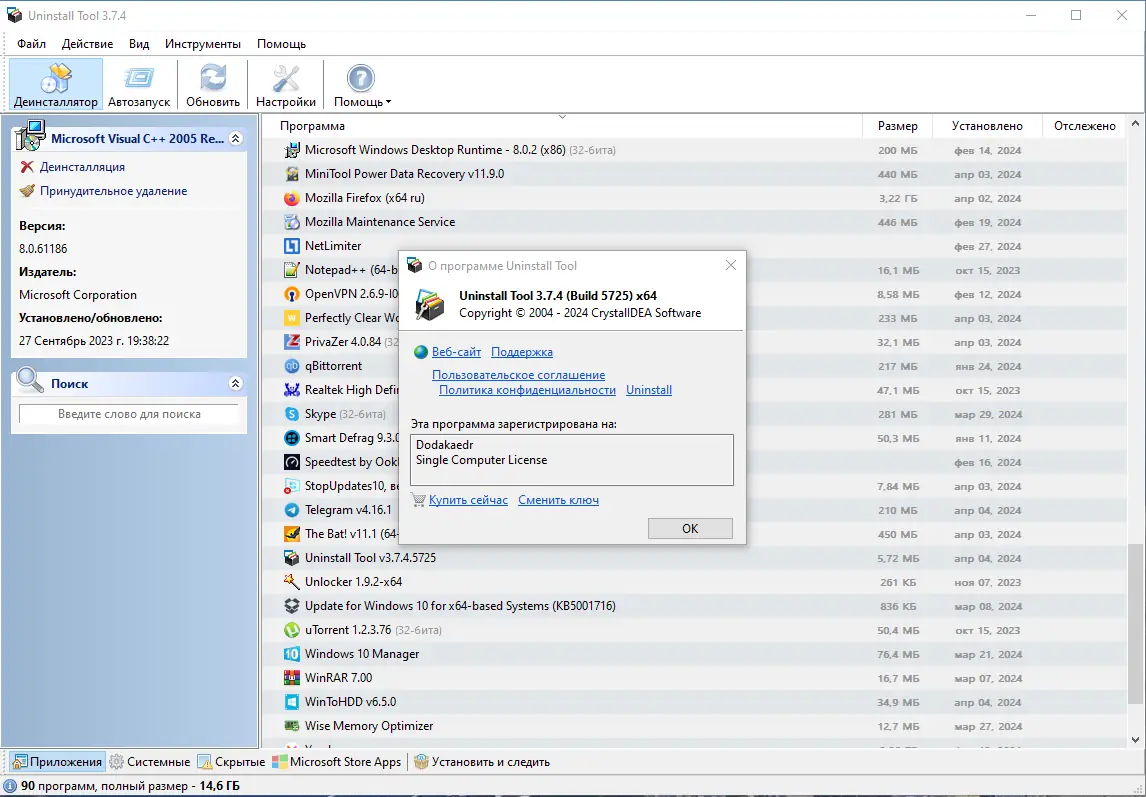The width and height of the screenshot is (1146, 797).
Task: Click the Telegram program icon in list
Action: 292,510
